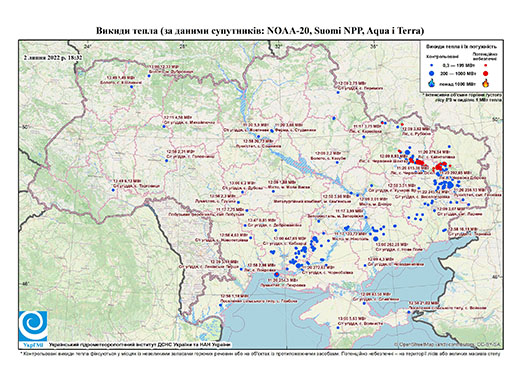Click the 200 — 1000 МВт legend label
The width and height of the screenshot is (520, 368).
[x=459, y=73]
